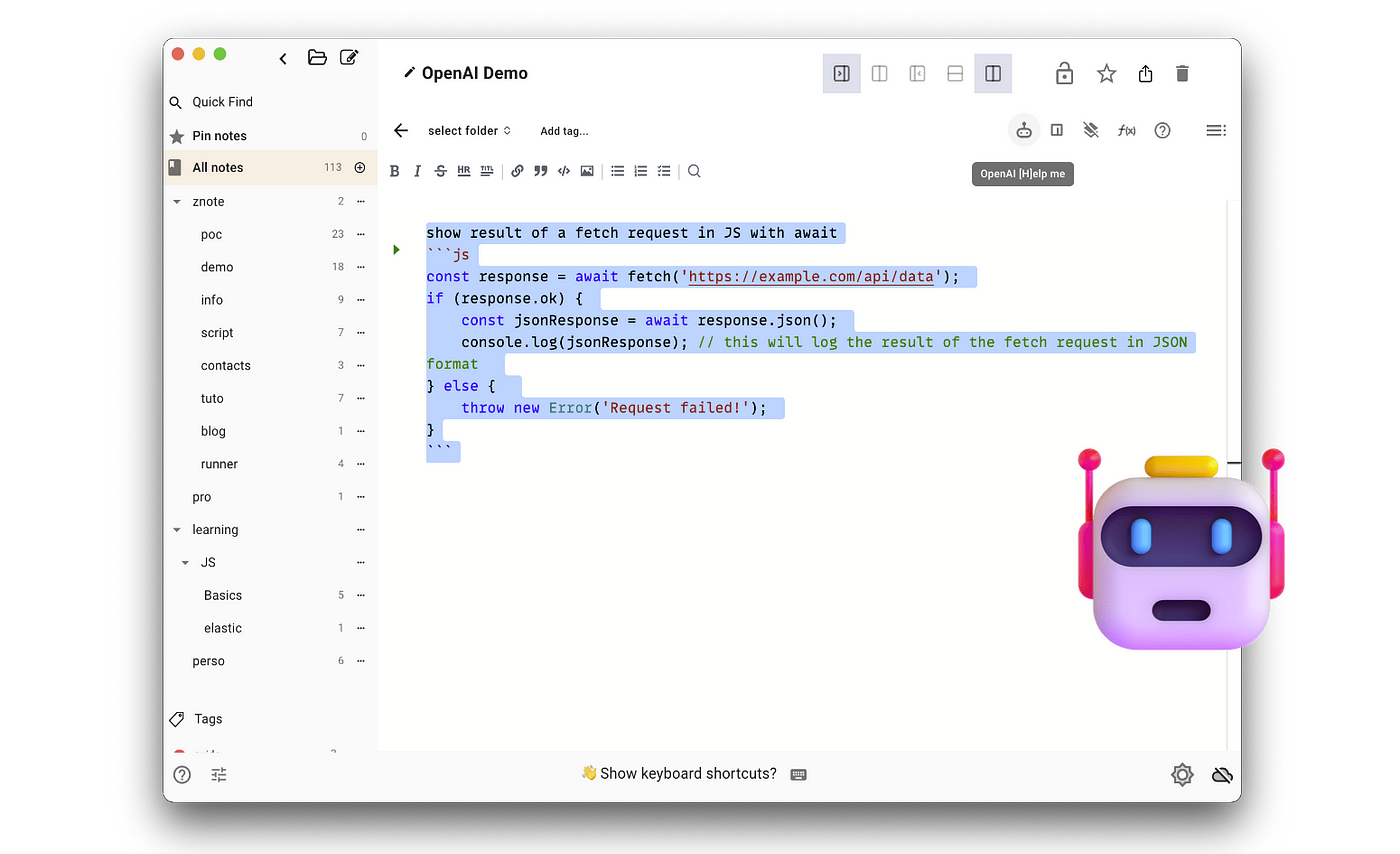Open the example.com API link
Screen dimensions: 1400x854
pyautogui.click(x=811, y=277)
